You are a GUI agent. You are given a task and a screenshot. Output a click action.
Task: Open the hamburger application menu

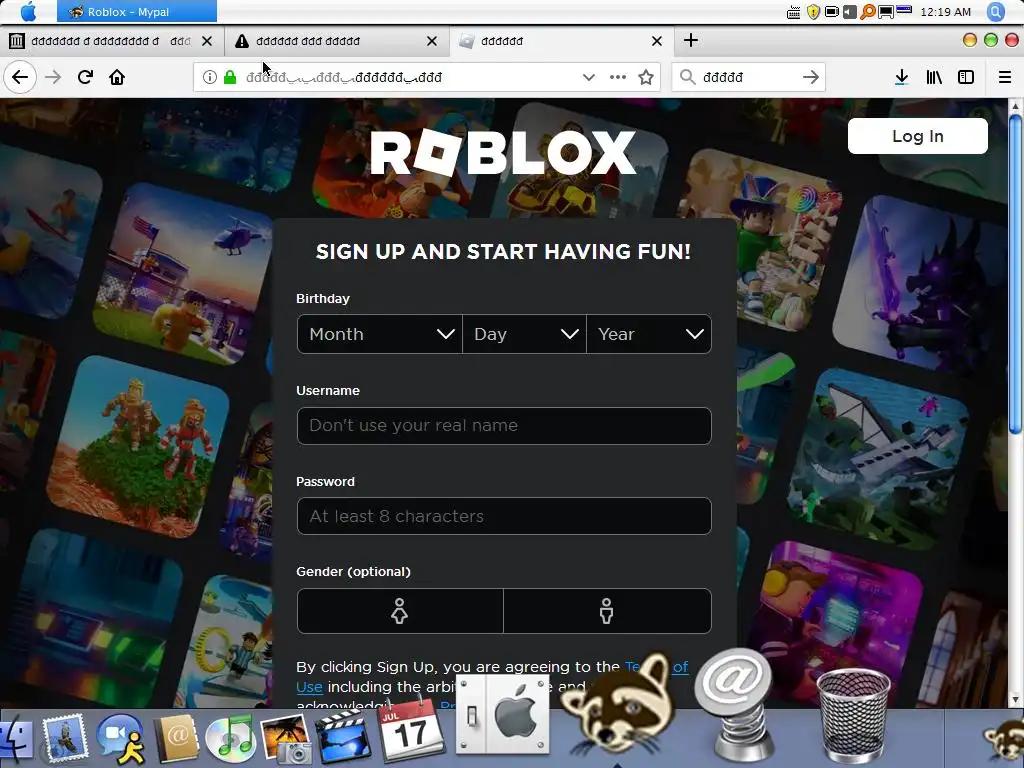tap(1005, 77)
